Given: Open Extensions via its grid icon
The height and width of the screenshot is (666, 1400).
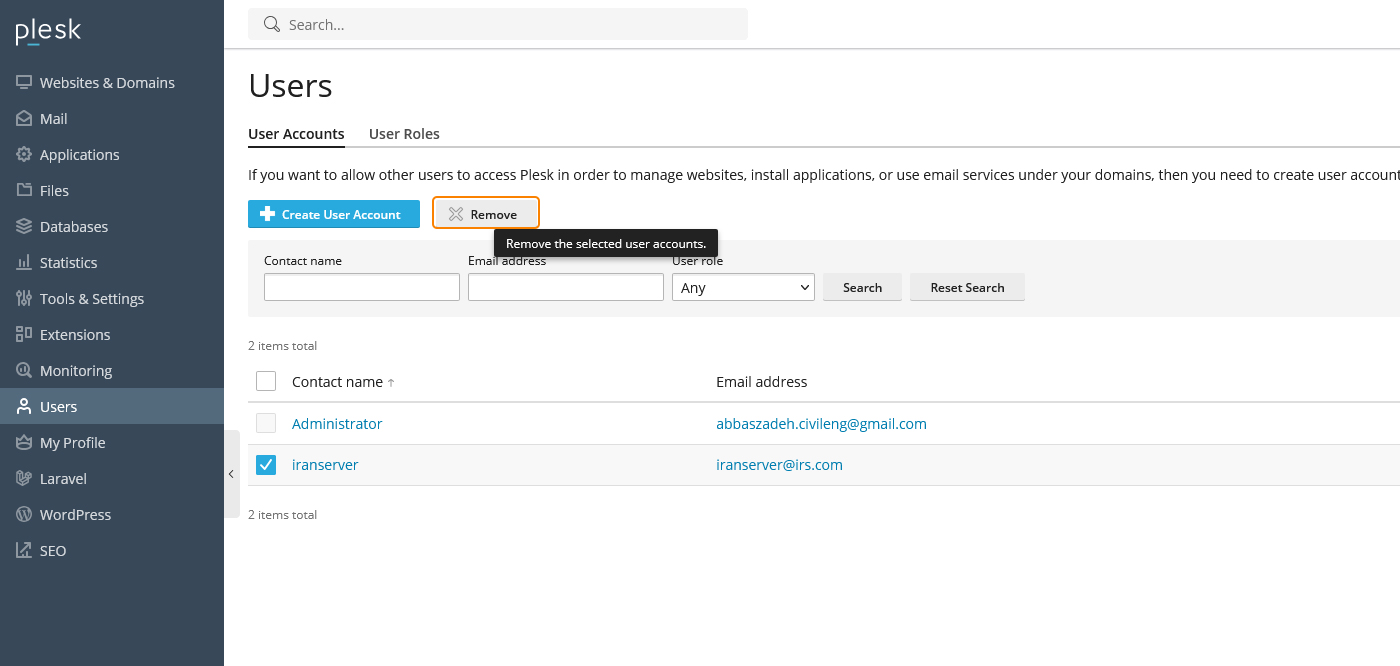Looking at the screenshot, I should 24,335.
